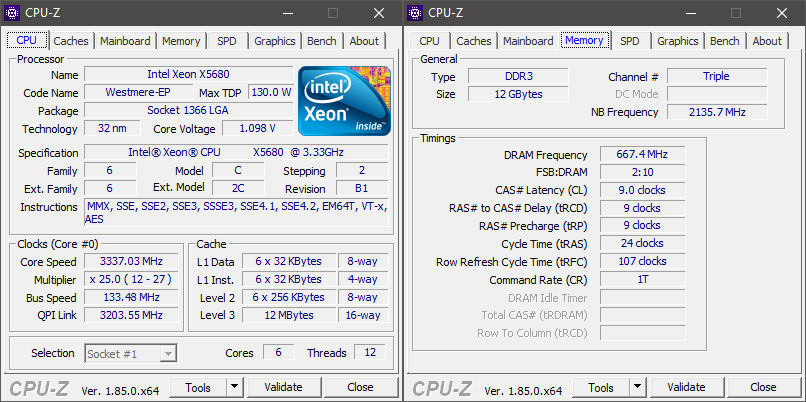Click Core Speed value 3337.03 MHz
This screenshot has height=402, width=806.
click(131, 261)
